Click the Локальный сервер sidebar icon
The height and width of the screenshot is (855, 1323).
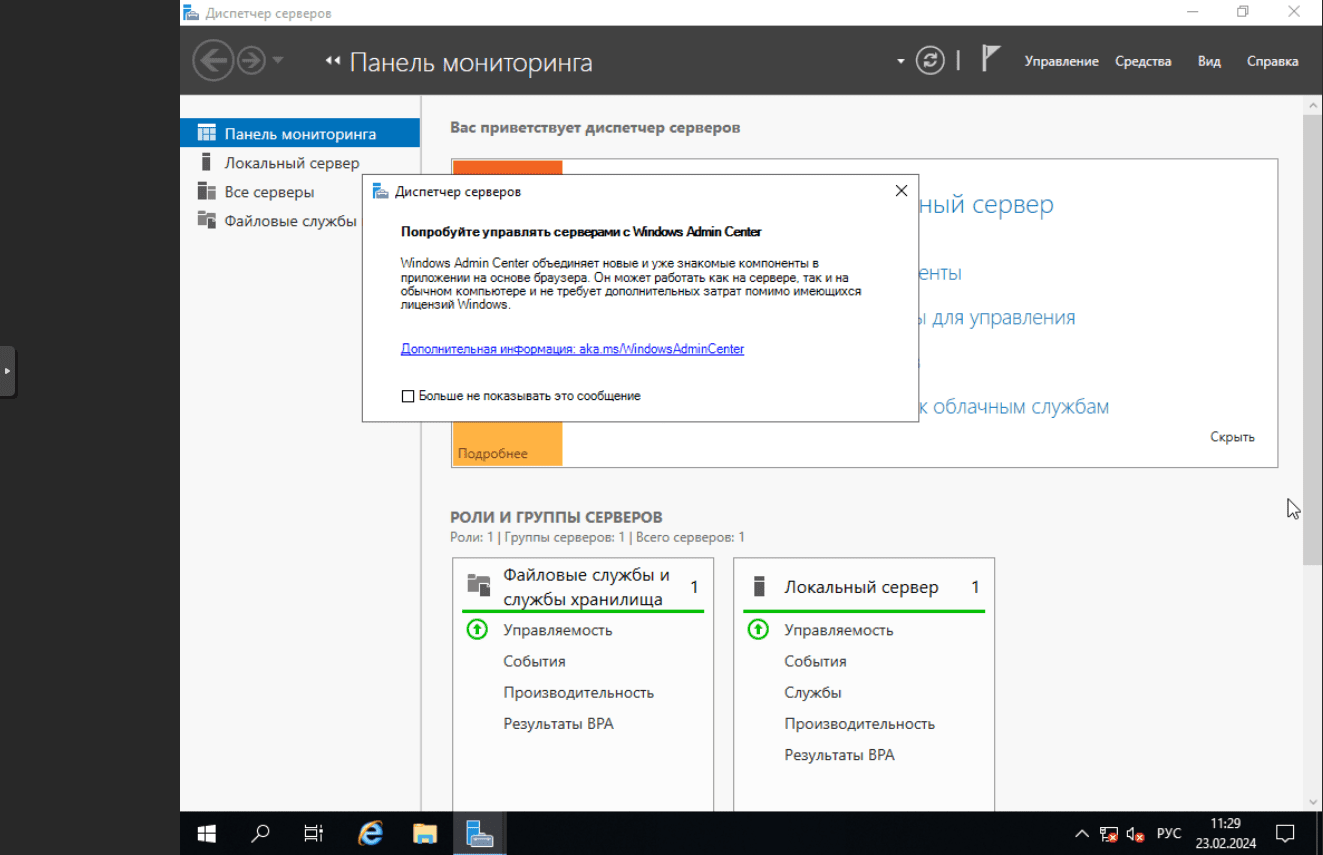point(206,162)
